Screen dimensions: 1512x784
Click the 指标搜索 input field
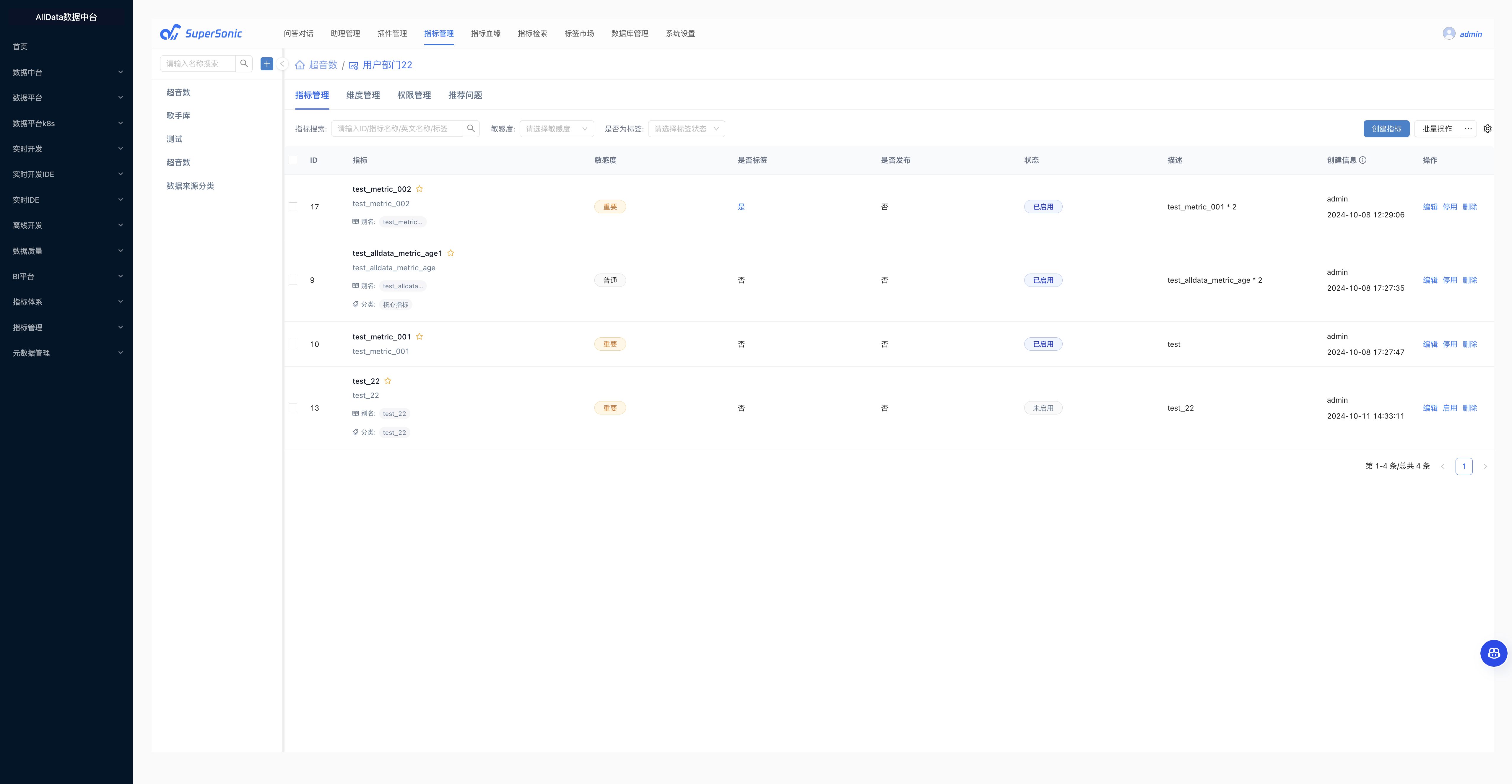click(397, 129)
